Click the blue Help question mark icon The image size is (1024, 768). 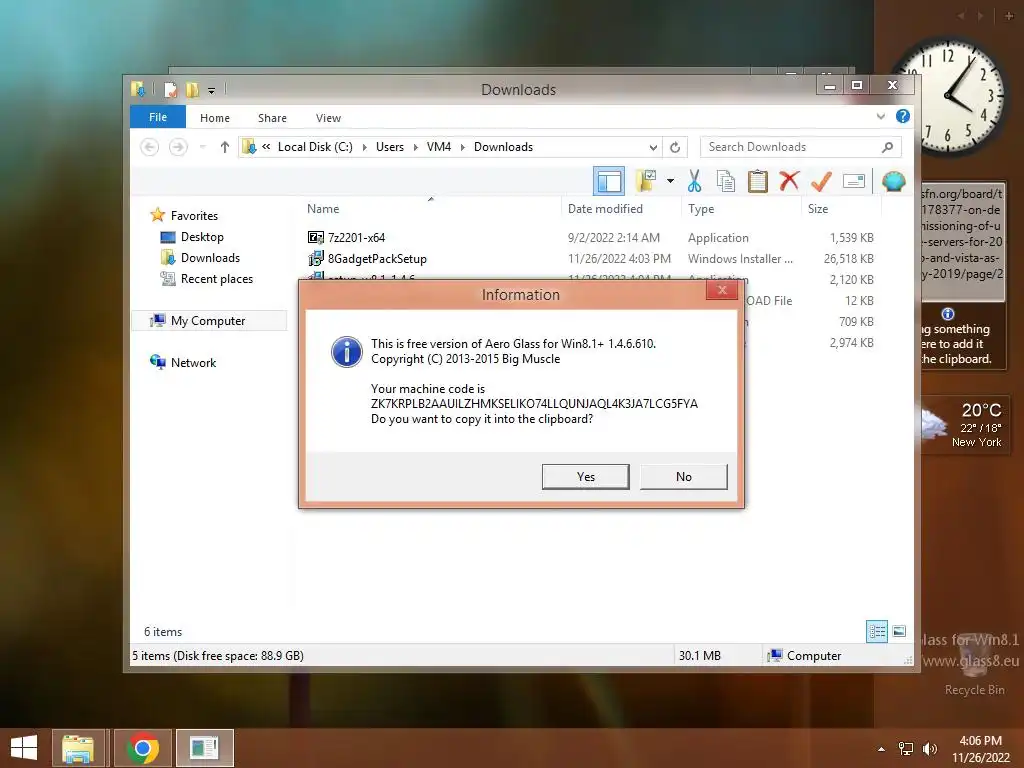click(903, 116)
